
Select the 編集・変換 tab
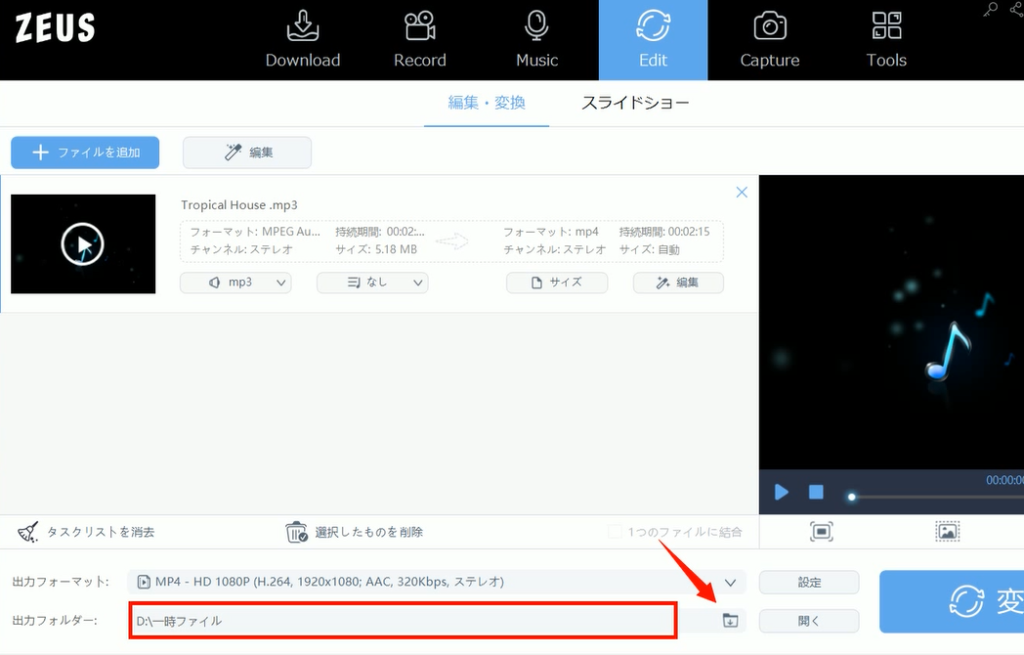(486, 103)
